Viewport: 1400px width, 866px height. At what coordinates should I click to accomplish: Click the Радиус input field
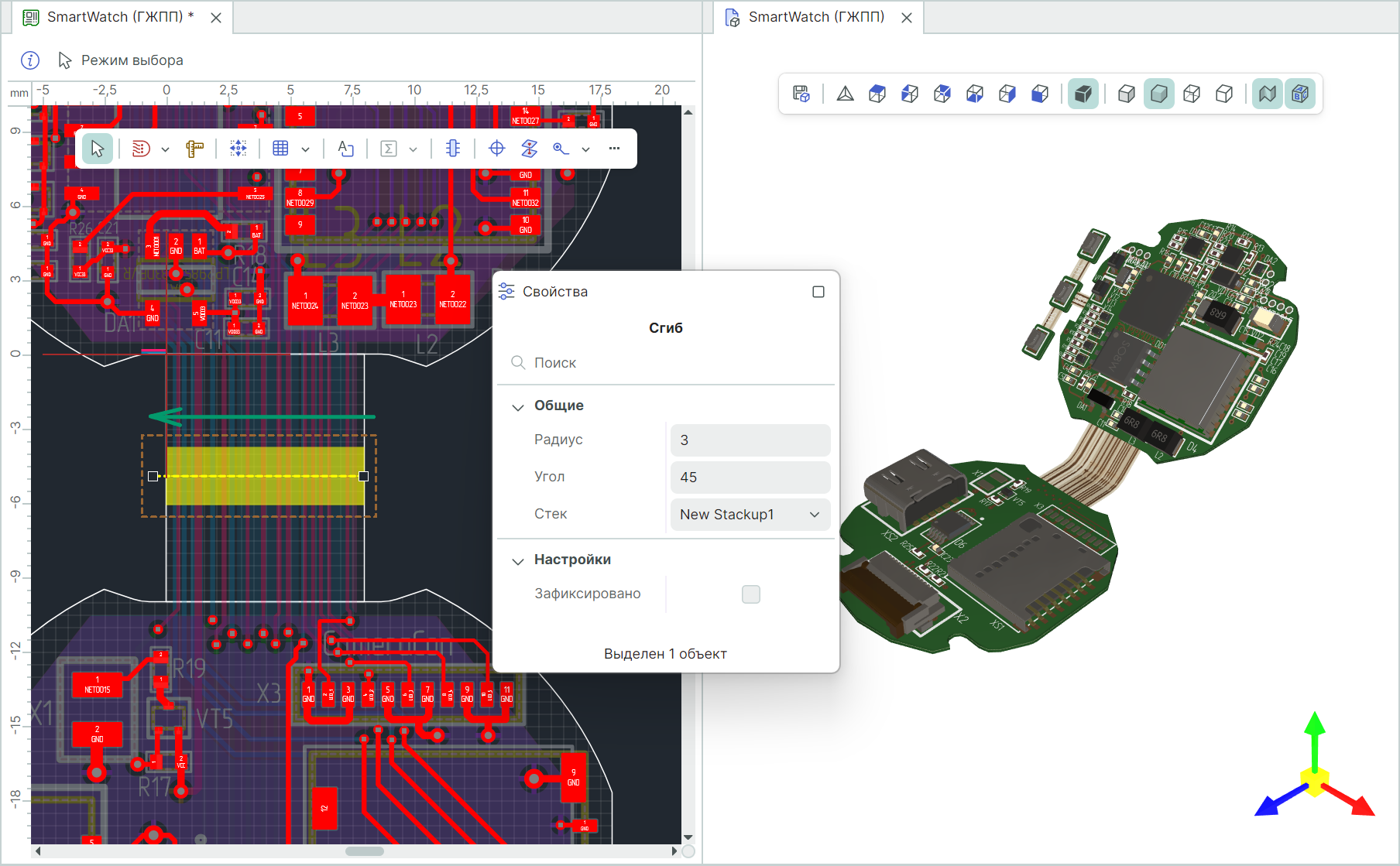(750, 440)
